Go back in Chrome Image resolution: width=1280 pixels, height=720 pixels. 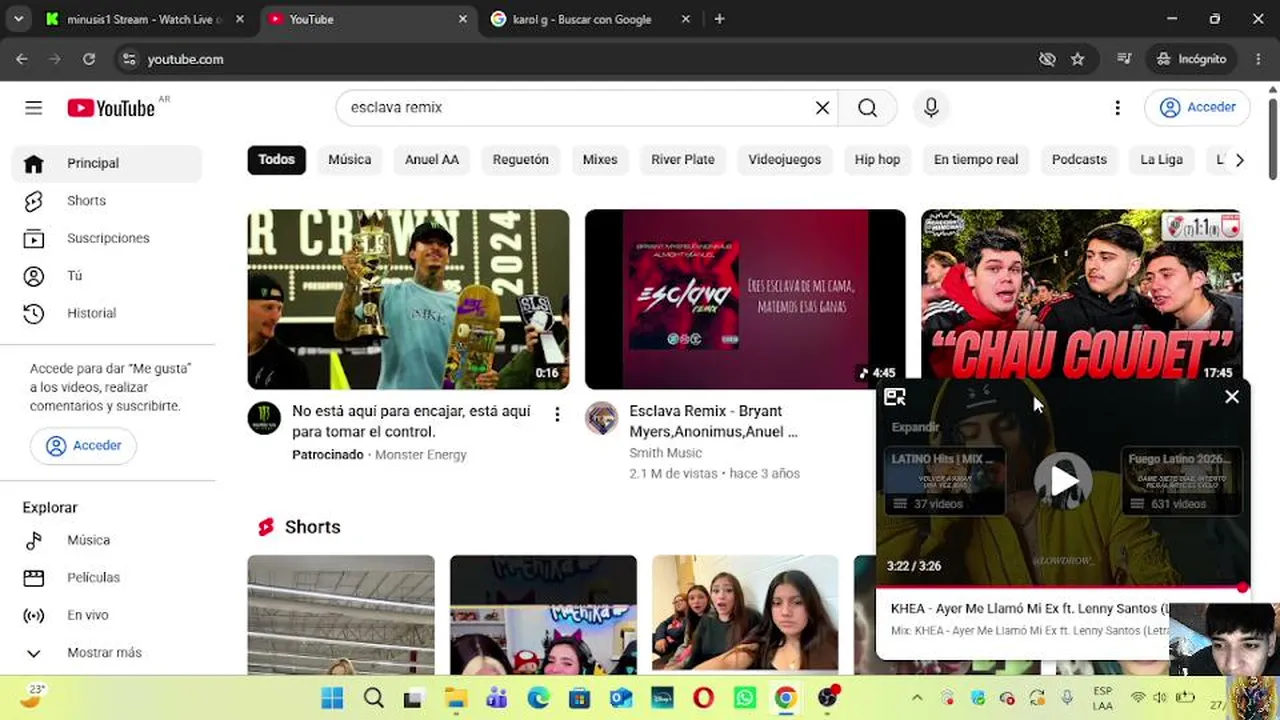[22, 59]
